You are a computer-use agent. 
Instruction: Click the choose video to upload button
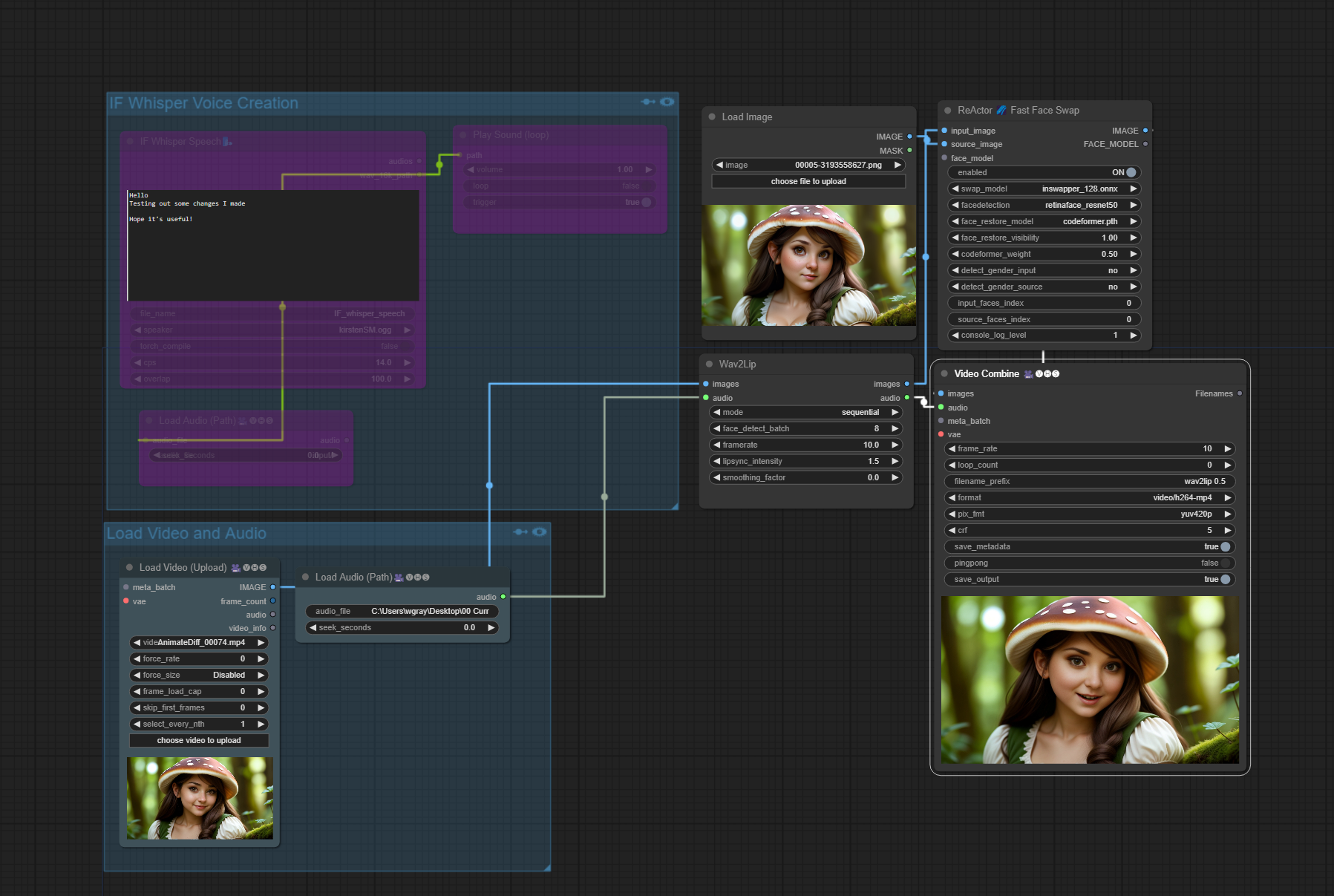tap(199, 740)
